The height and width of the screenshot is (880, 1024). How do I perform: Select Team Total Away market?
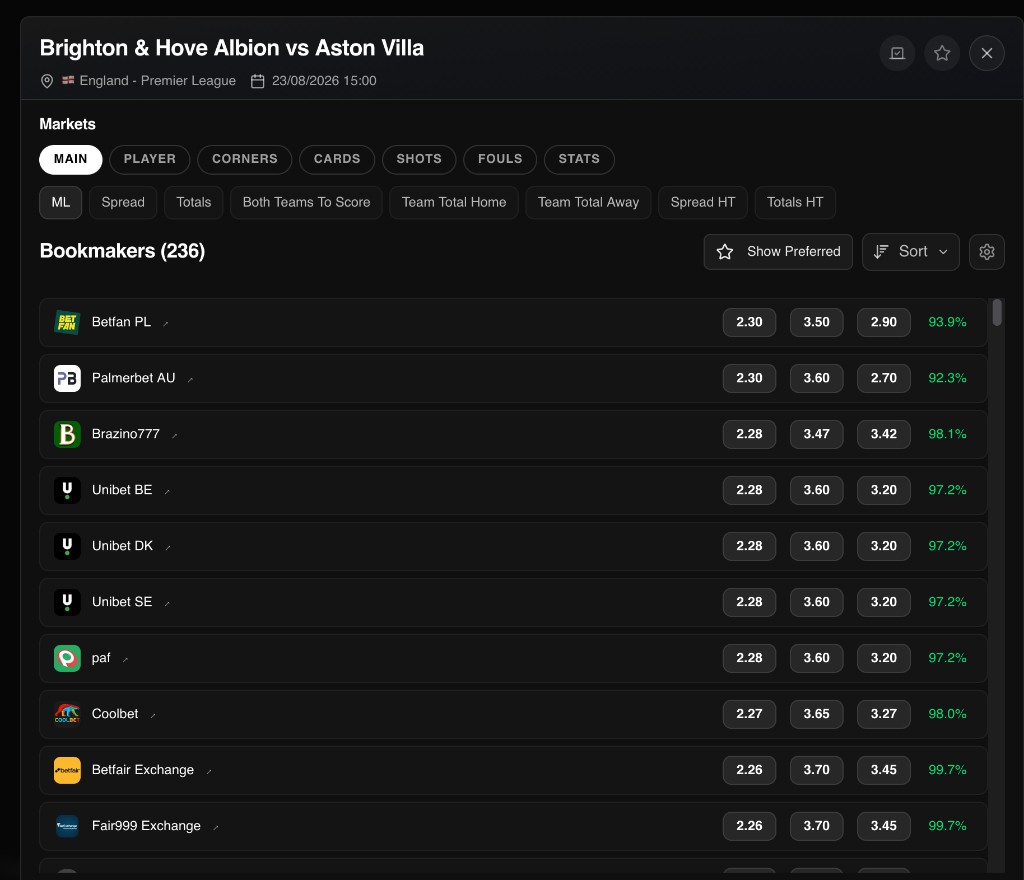coord(588,202)
